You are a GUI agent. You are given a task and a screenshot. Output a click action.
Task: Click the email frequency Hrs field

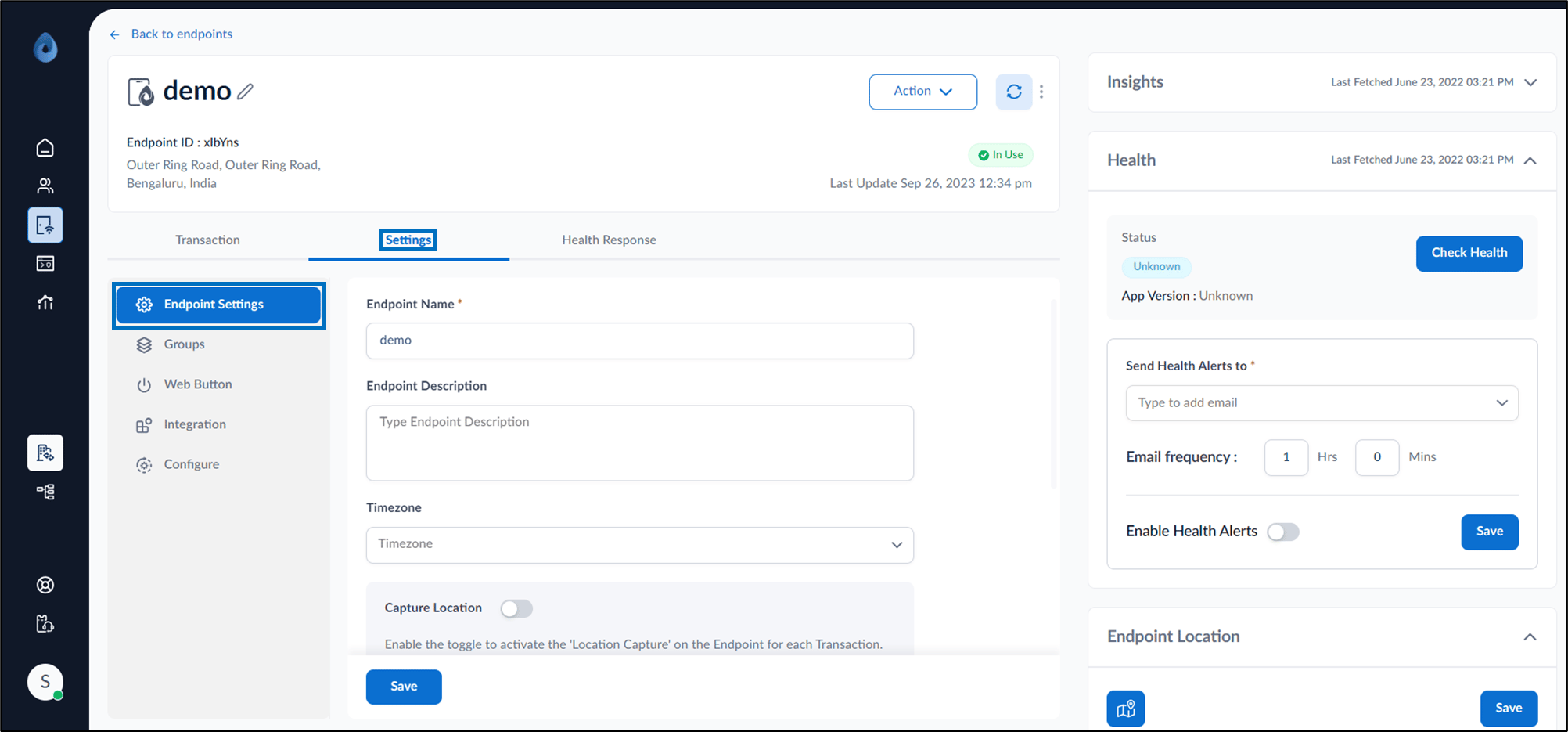1286,457
